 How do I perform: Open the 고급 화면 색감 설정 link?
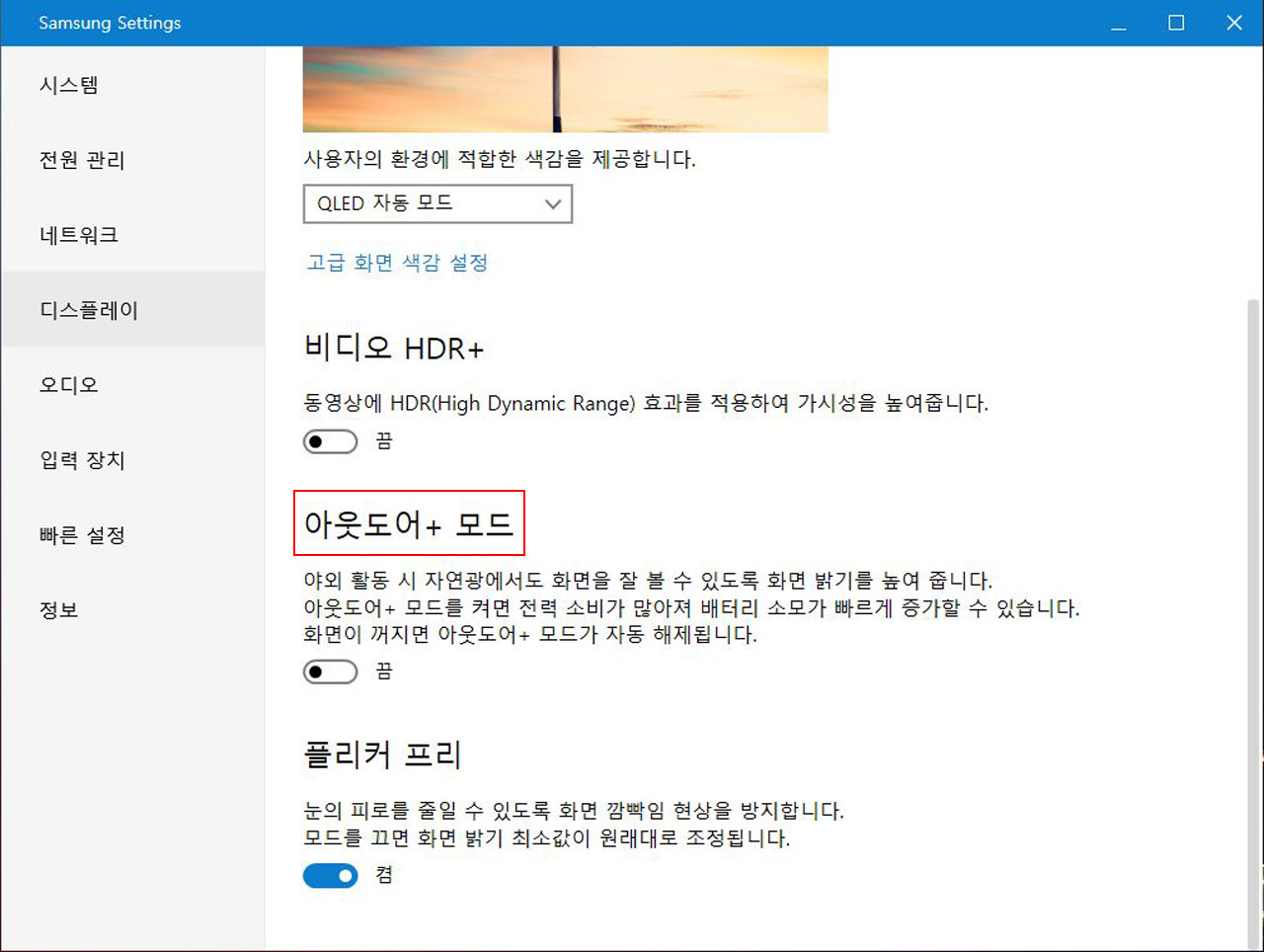coord(397,263)
